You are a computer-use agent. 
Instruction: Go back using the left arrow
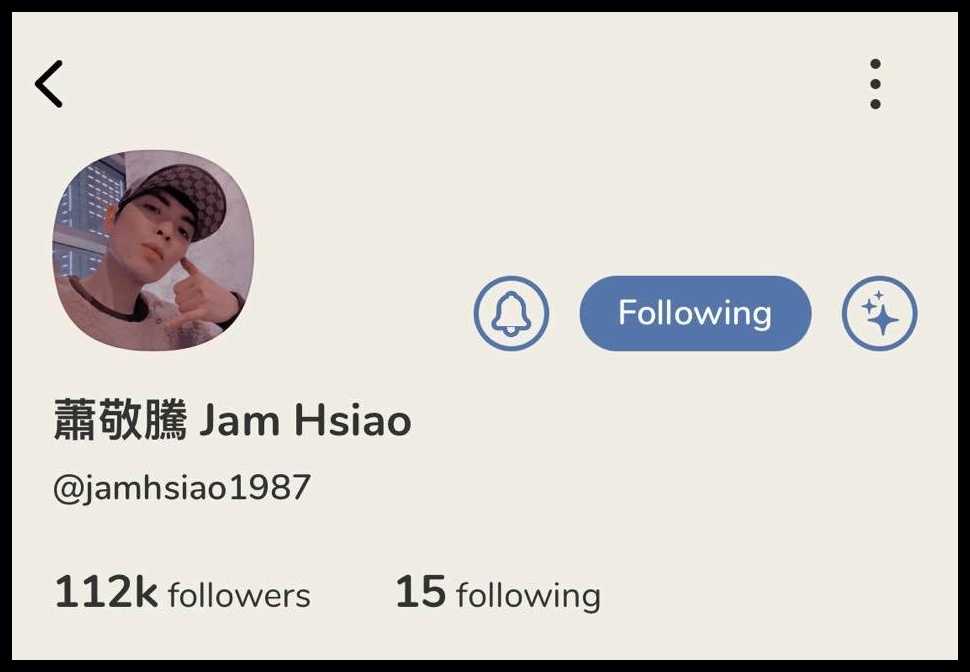[x=49, y=84]
